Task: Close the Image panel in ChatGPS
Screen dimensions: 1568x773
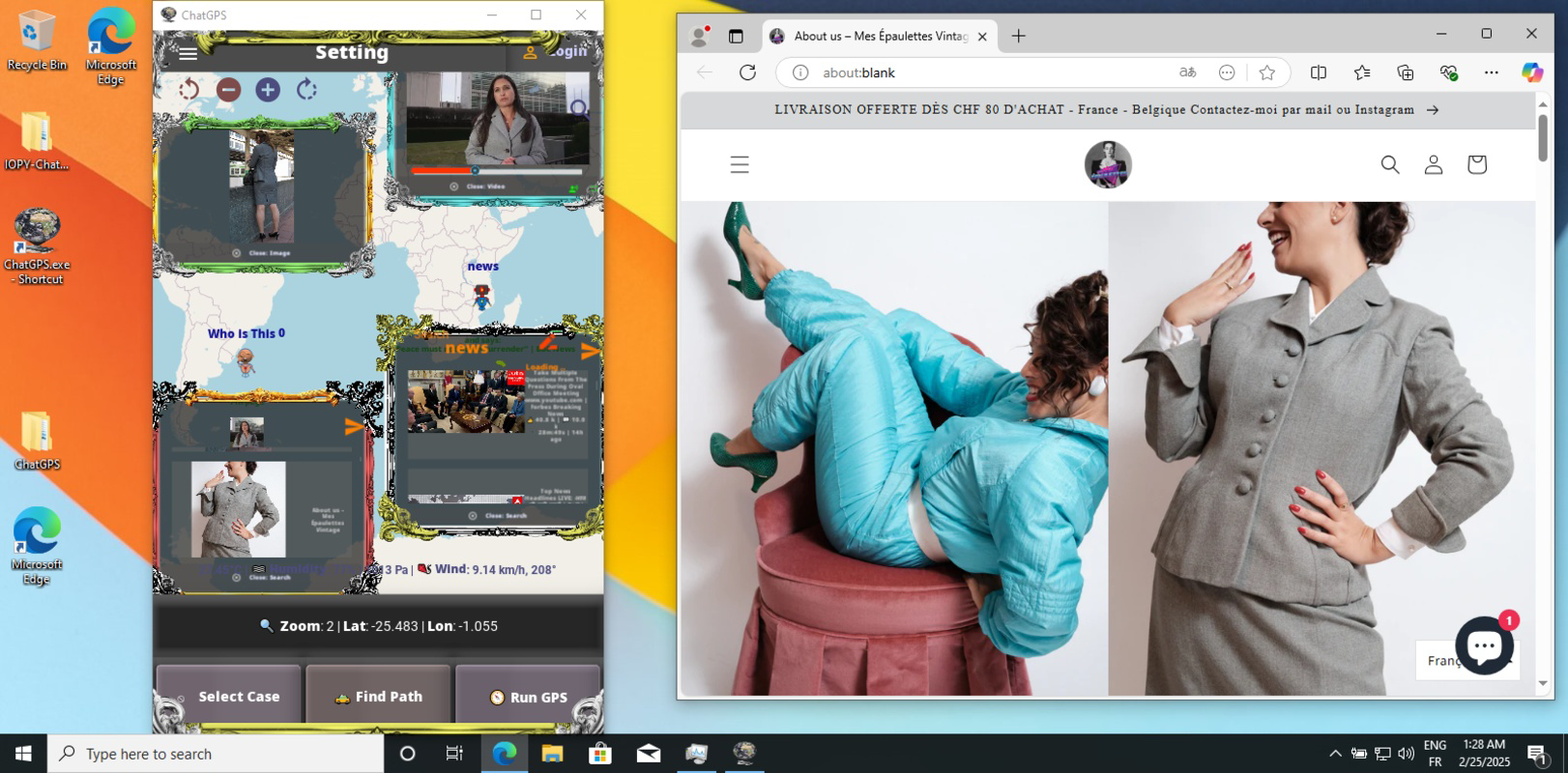Action: click(261, 253)
